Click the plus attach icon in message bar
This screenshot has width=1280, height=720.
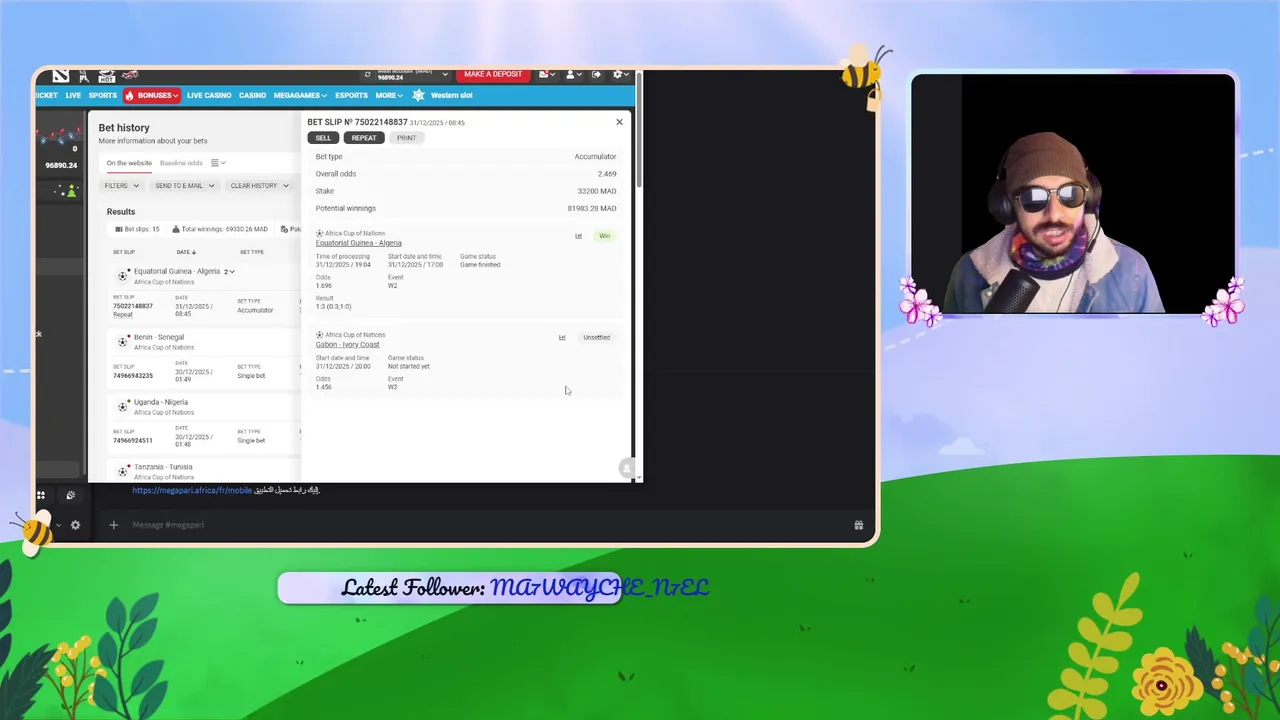click(x=113, y=525)
